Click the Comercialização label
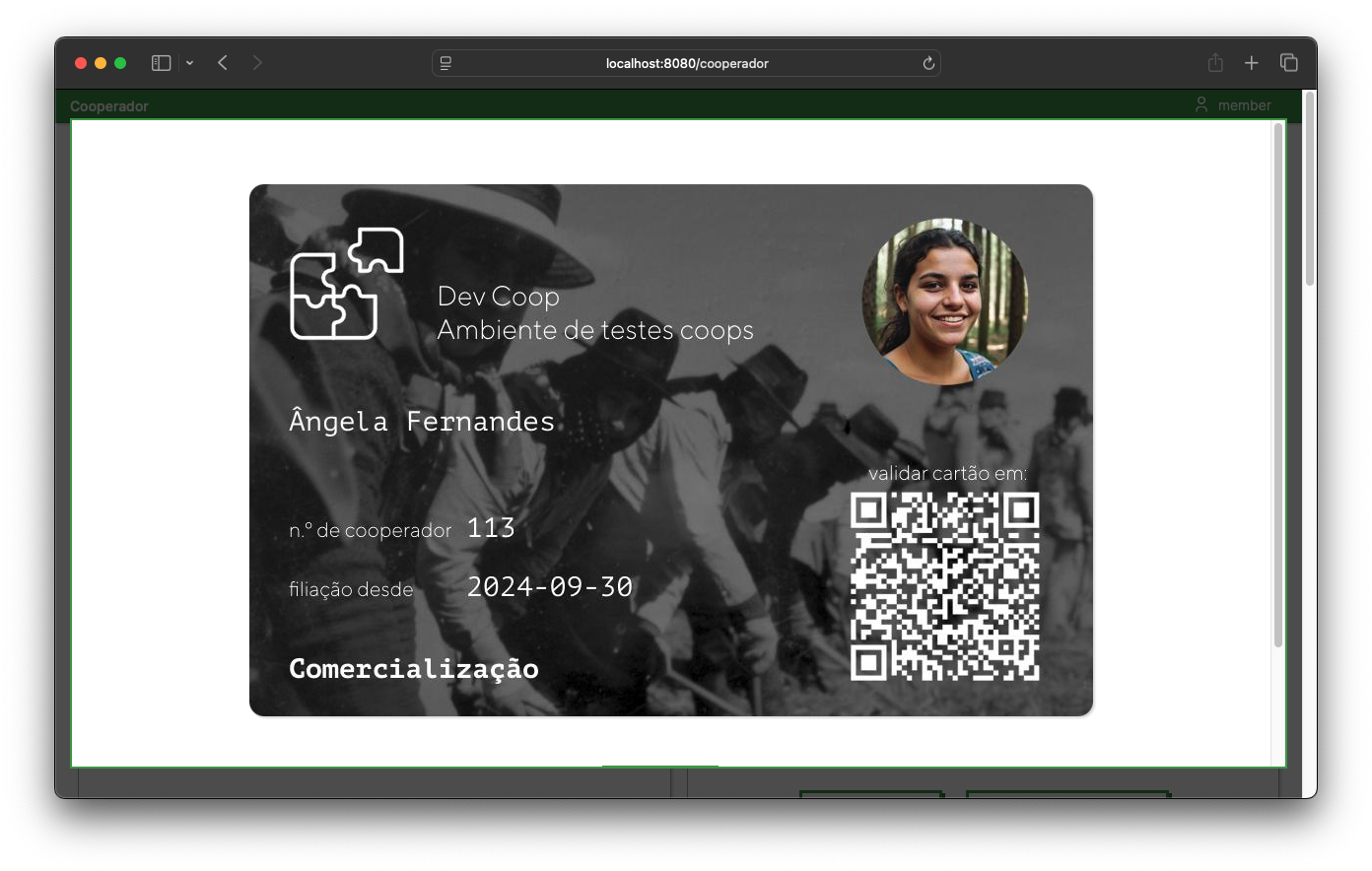Image resolution: width=1372 pixels, height=871 pixels. (x=414, y=669)
